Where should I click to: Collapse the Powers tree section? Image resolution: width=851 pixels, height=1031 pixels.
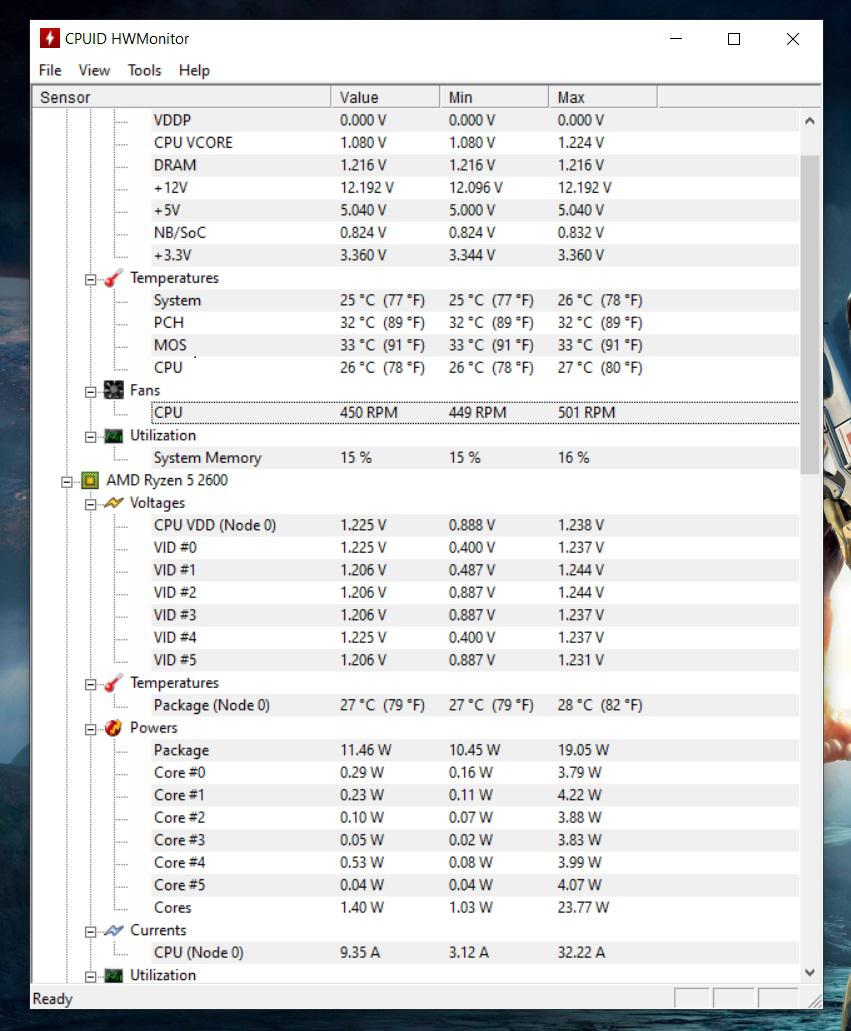point(91,729)
